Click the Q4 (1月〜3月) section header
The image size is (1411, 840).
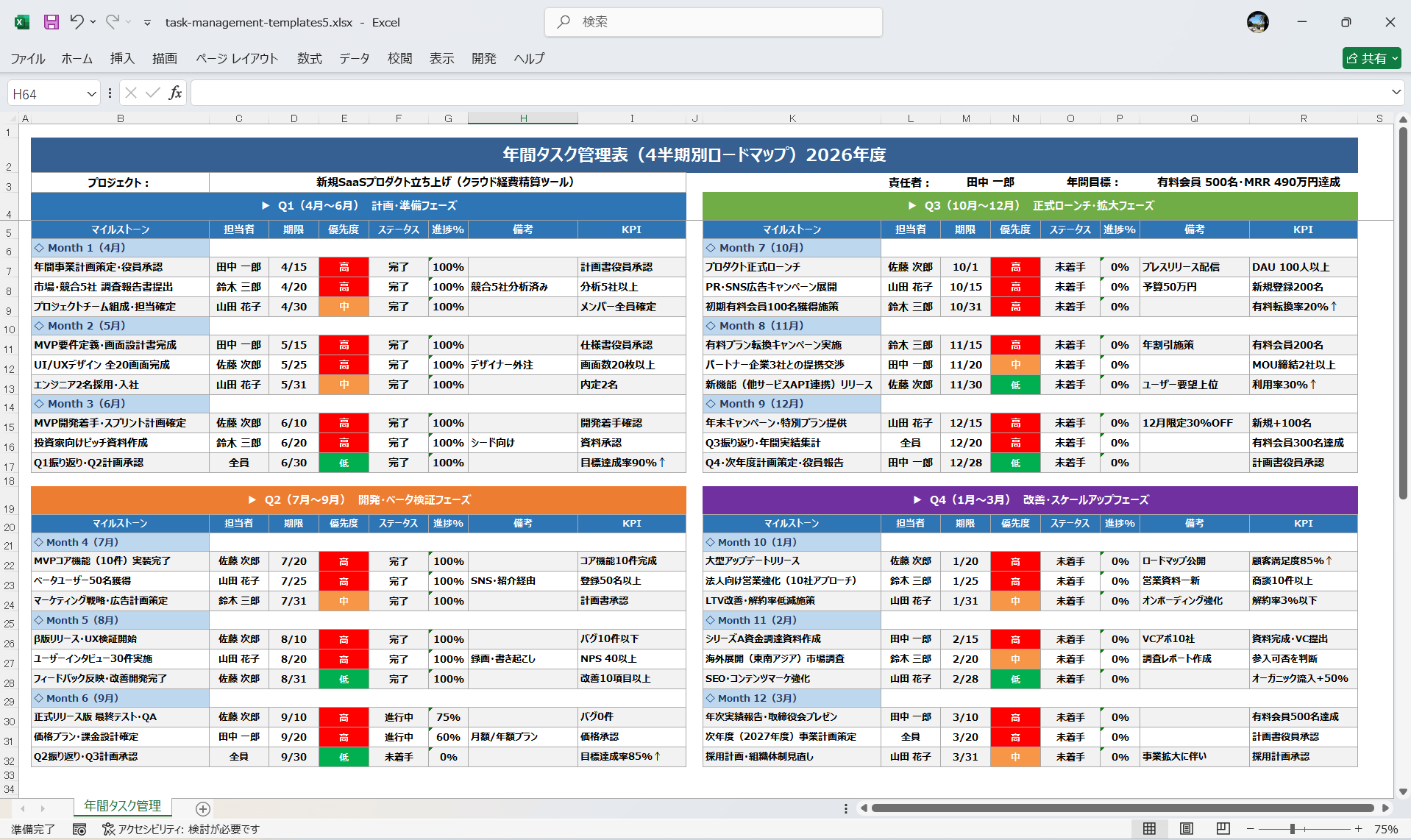(1030, 499)
